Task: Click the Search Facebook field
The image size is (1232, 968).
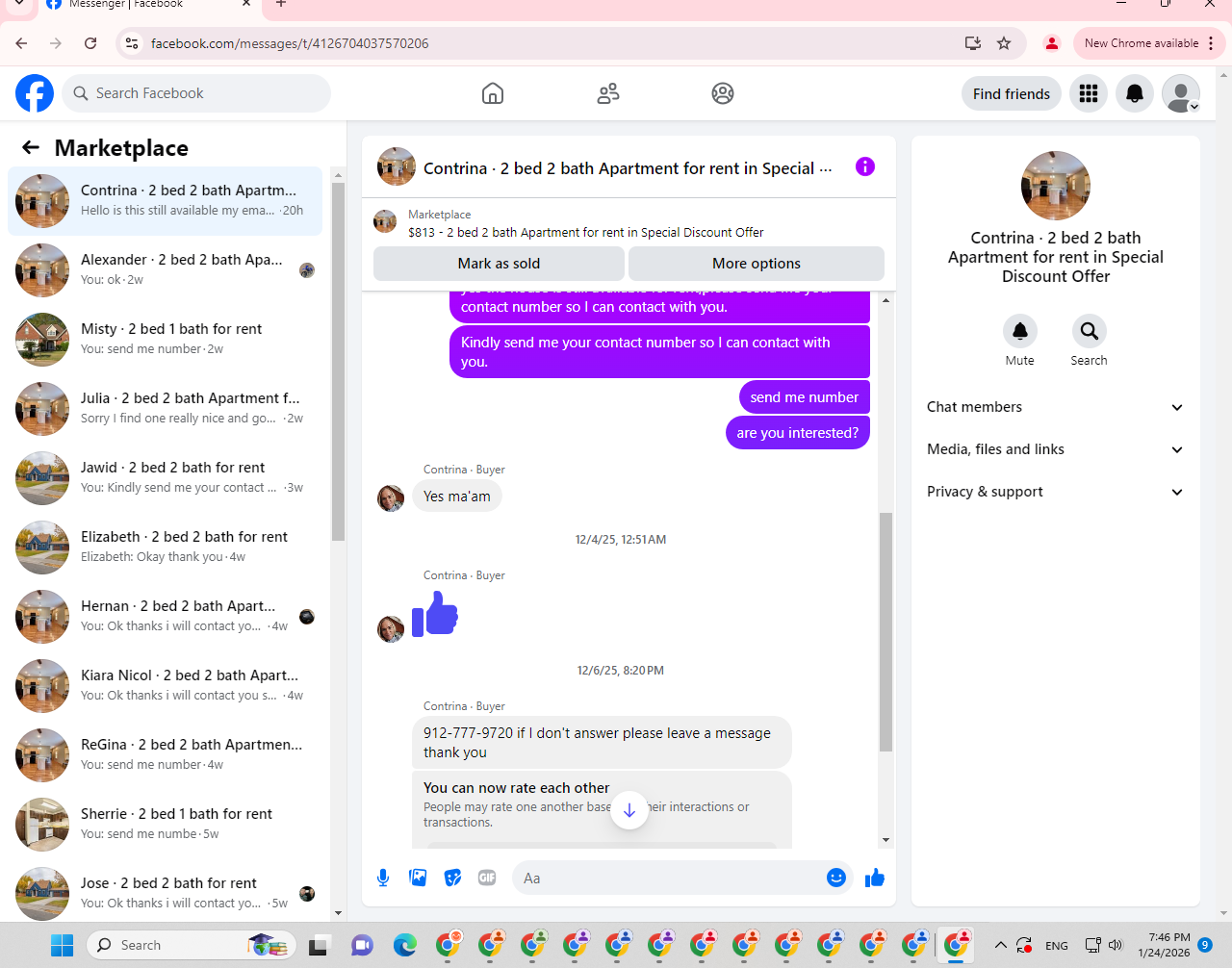Action: pos(197,93)
